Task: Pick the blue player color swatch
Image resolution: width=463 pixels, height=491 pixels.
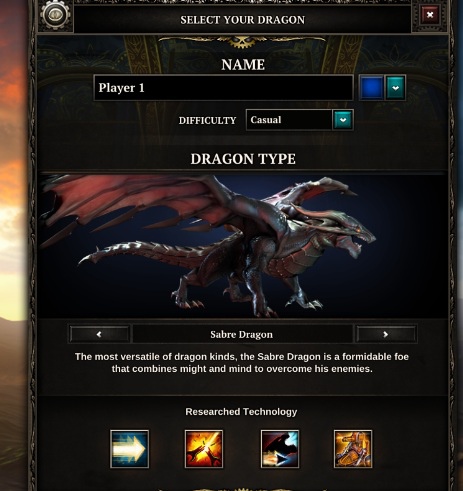Action: click(x=371, y=88)
